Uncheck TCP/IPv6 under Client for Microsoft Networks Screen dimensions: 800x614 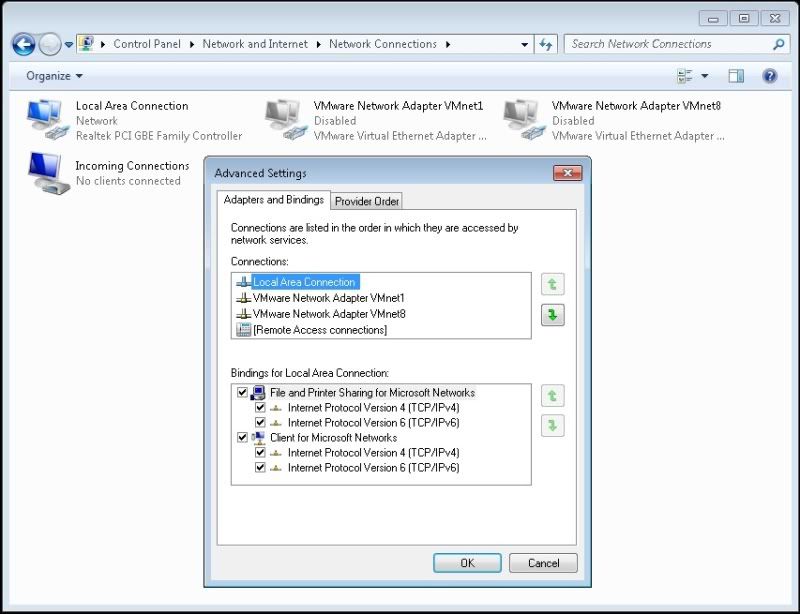click(x=260, y=467)
